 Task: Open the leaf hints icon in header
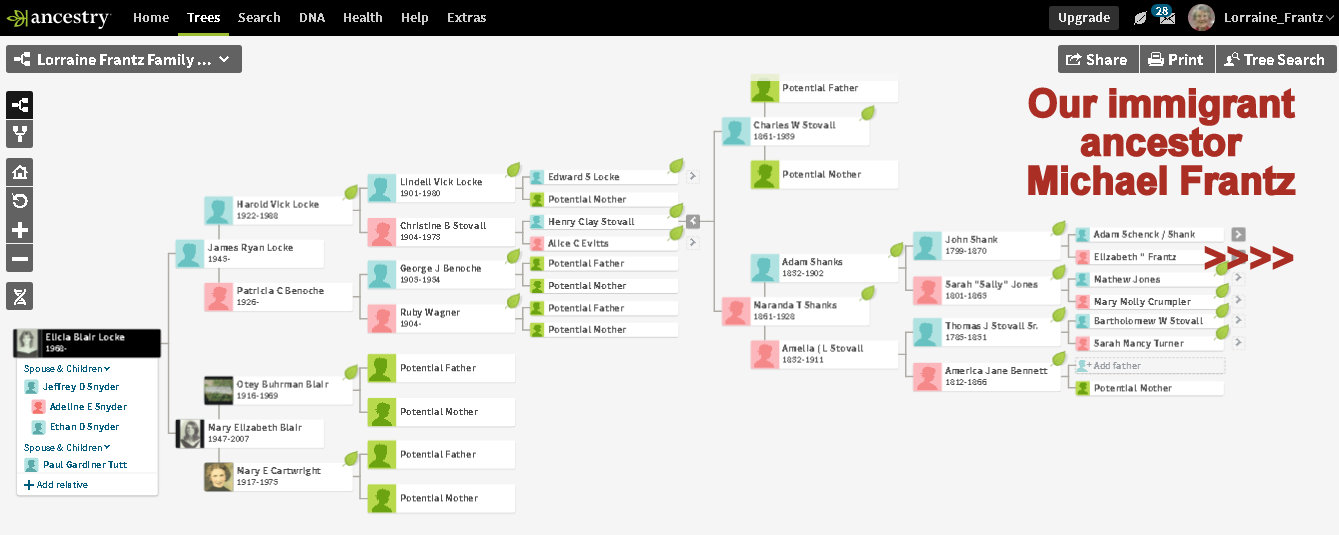[x=1140, y=18]
